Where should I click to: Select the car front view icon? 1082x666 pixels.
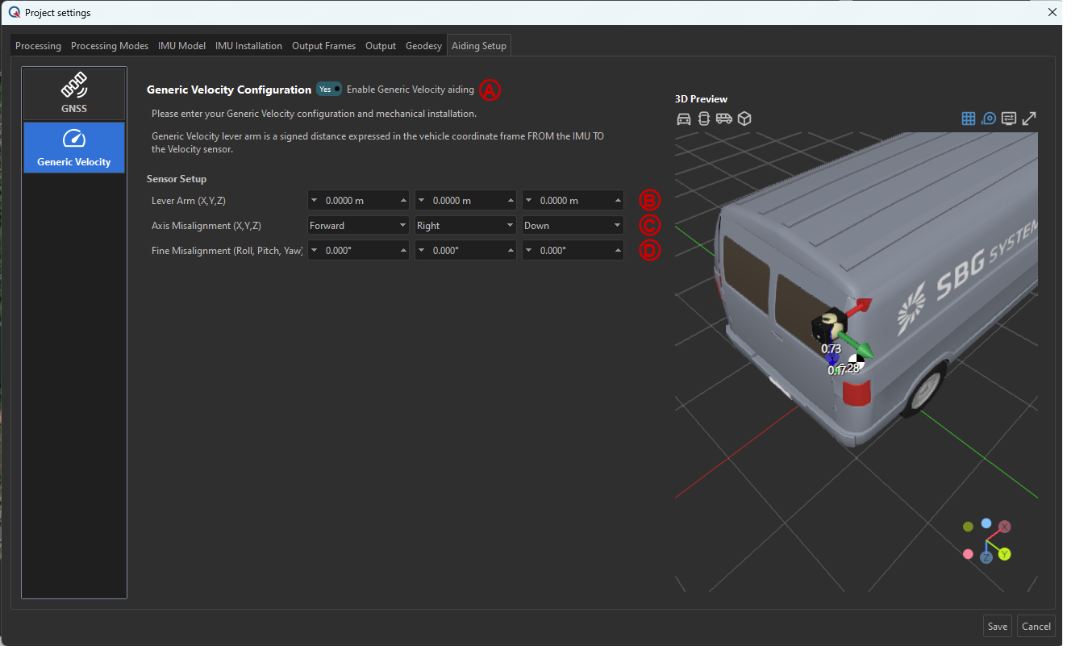[684, 118]
